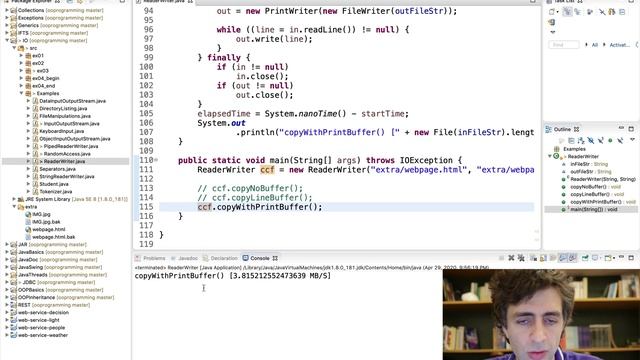This screenshot has width=640, height=360.
Task: Select the Console tab
Action: 260,258
